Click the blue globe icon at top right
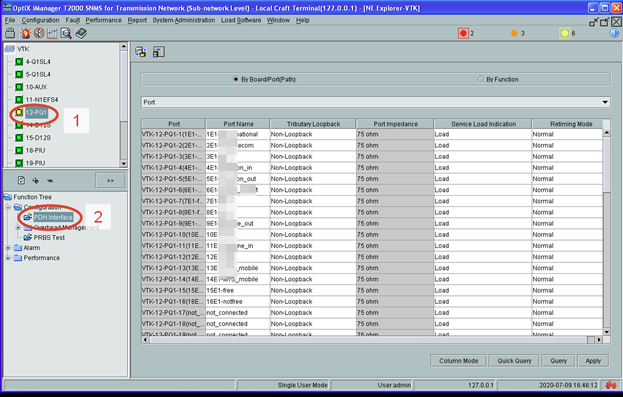This screenshot has height=397, width=623. click(x=614, y=33)
